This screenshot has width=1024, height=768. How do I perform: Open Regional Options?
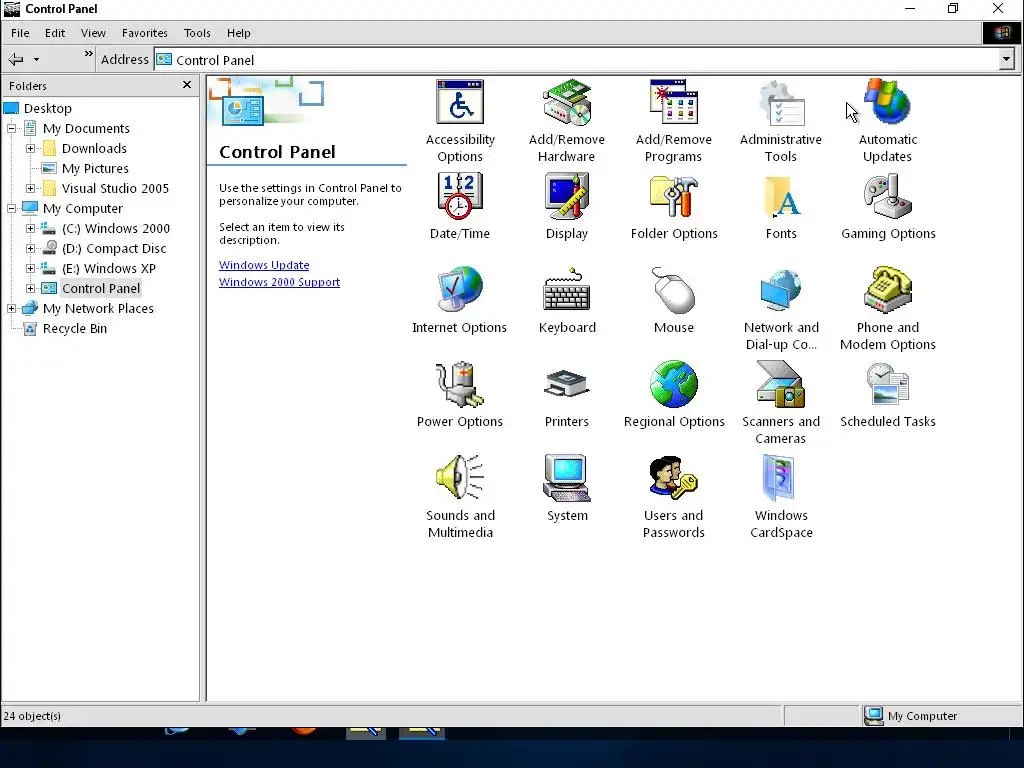click(674, 384)
